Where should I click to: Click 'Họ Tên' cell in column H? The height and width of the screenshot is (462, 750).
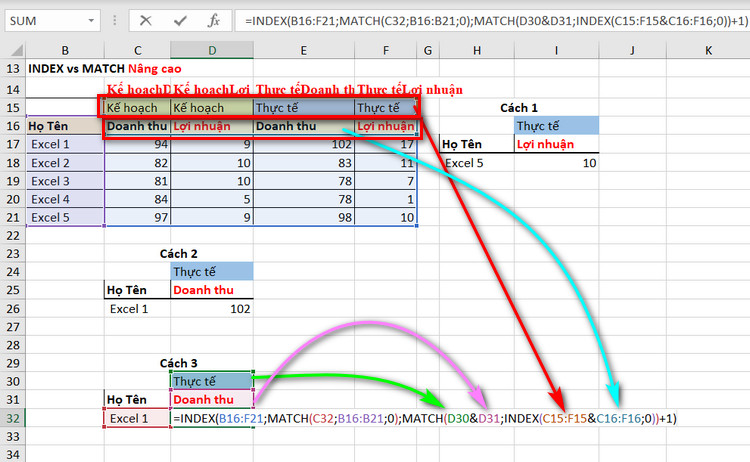(x=477, y=144)
